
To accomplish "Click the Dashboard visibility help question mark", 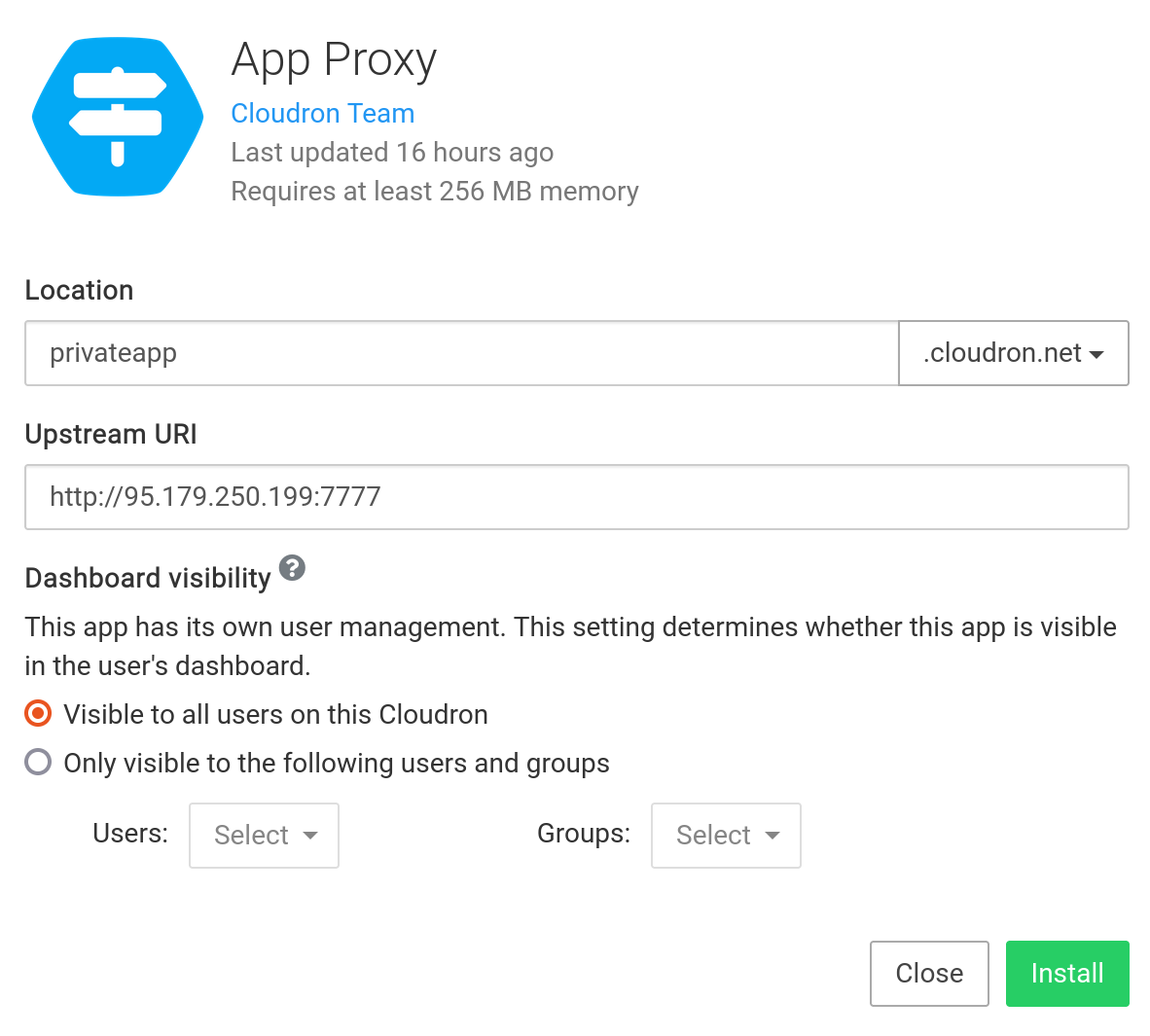I will (292, 568).
